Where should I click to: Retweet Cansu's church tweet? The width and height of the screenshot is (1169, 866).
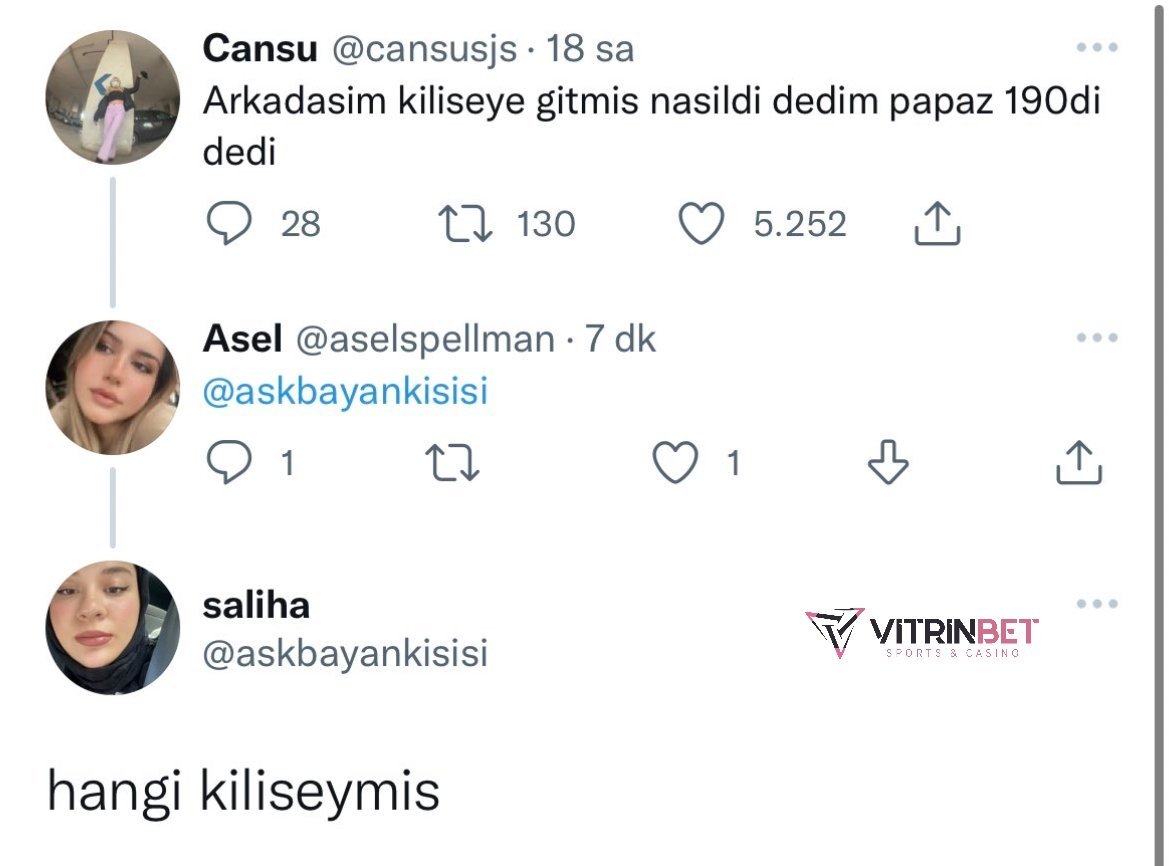coord(465,224)
